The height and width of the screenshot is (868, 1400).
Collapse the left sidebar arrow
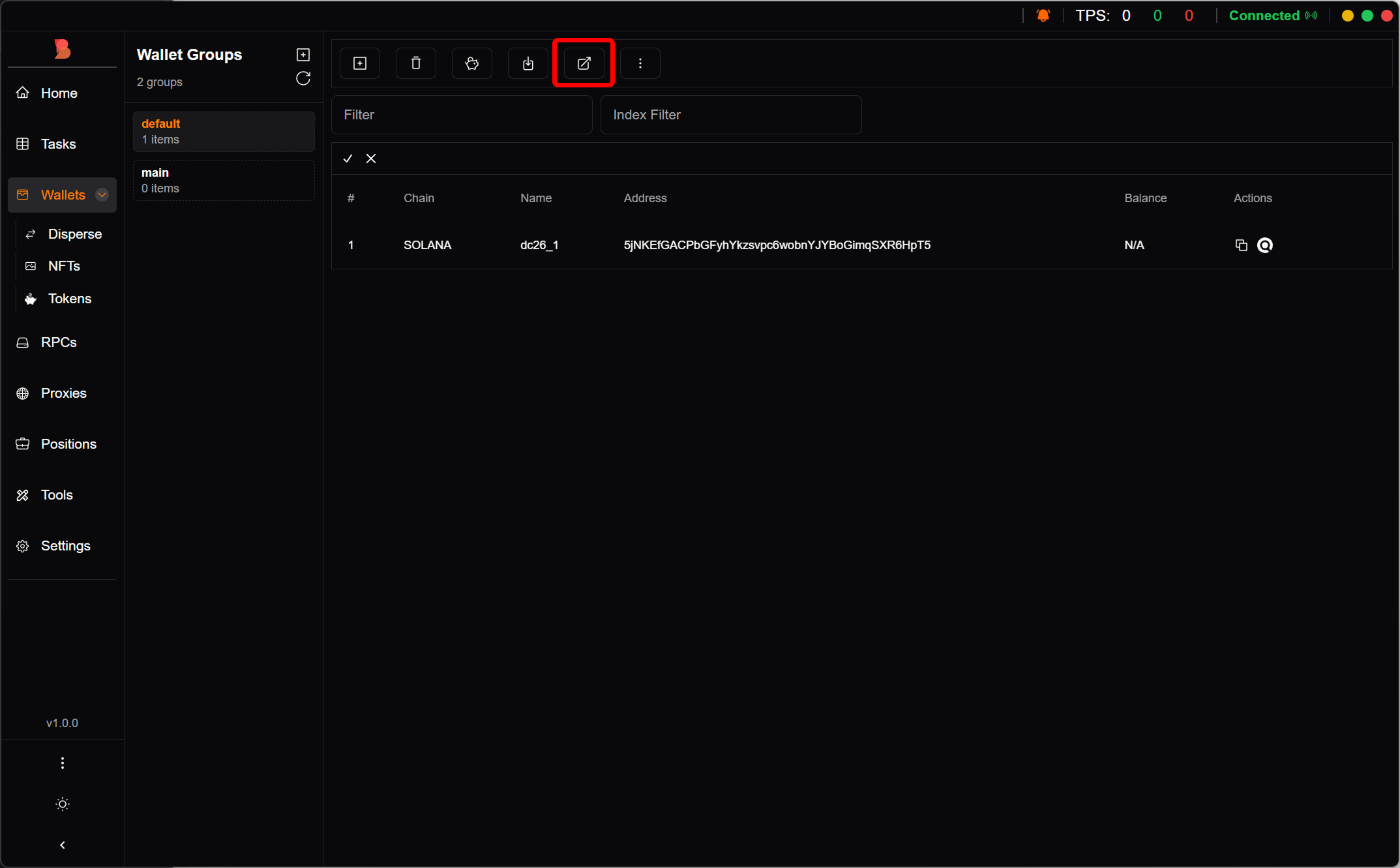(63, 845)
